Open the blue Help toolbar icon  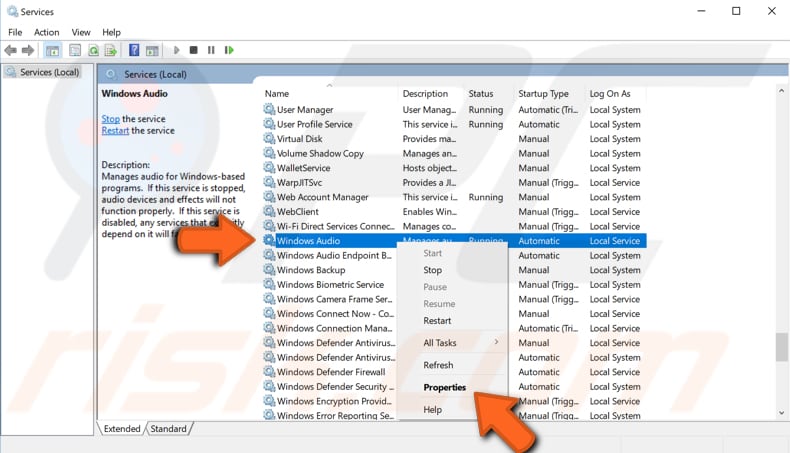(x=134, y=50)
